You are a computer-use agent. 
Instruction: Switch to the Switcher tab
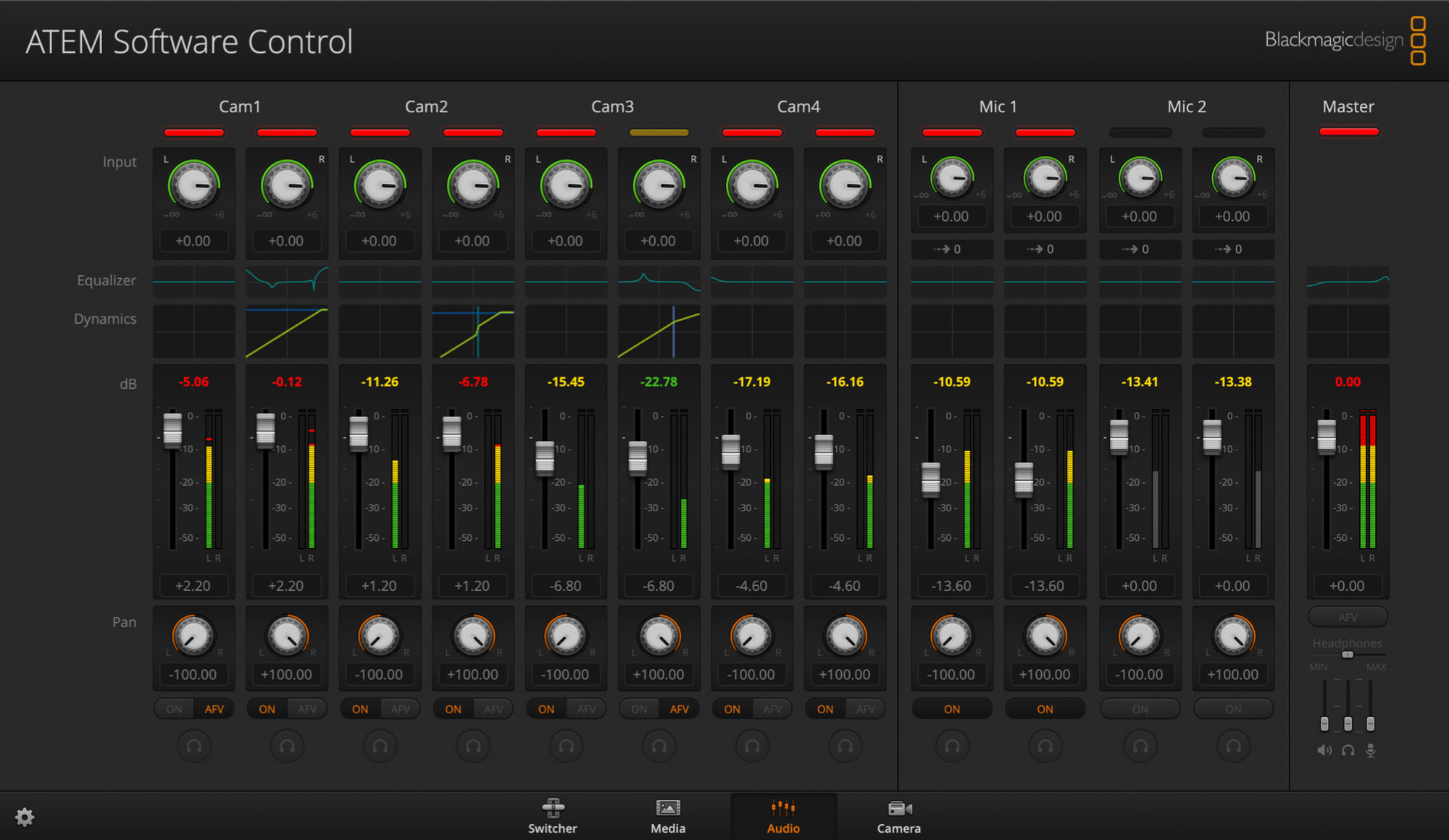click(552, 816)
